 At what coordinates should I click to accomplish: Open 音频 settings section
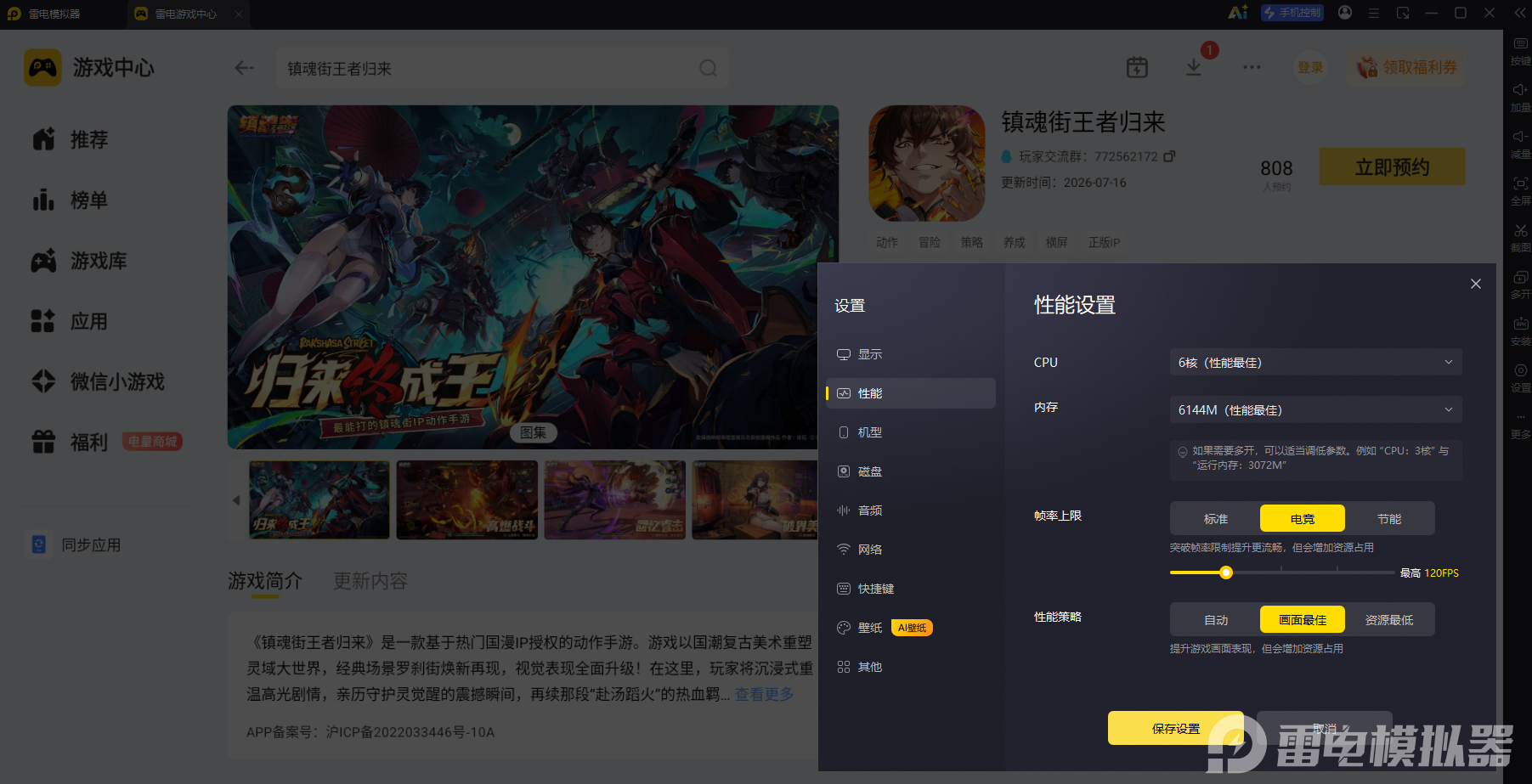pyautogui.click(x=911, y=510)
